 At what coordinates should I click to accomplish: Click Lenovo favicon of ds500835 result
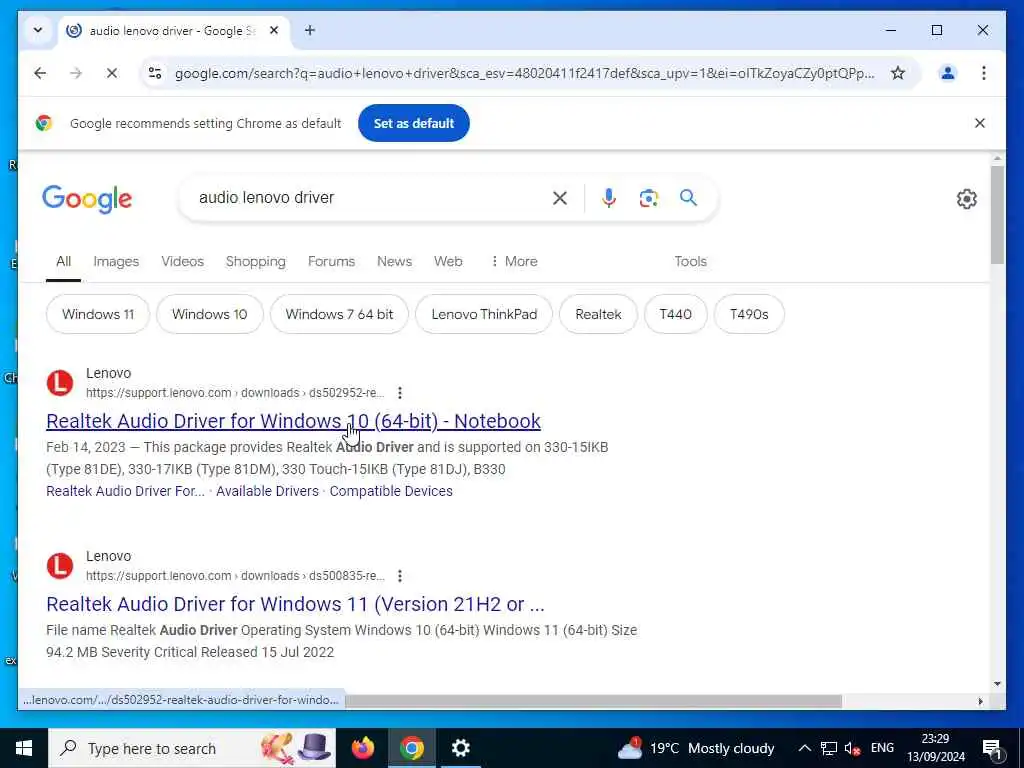click(x=59, y=566)
